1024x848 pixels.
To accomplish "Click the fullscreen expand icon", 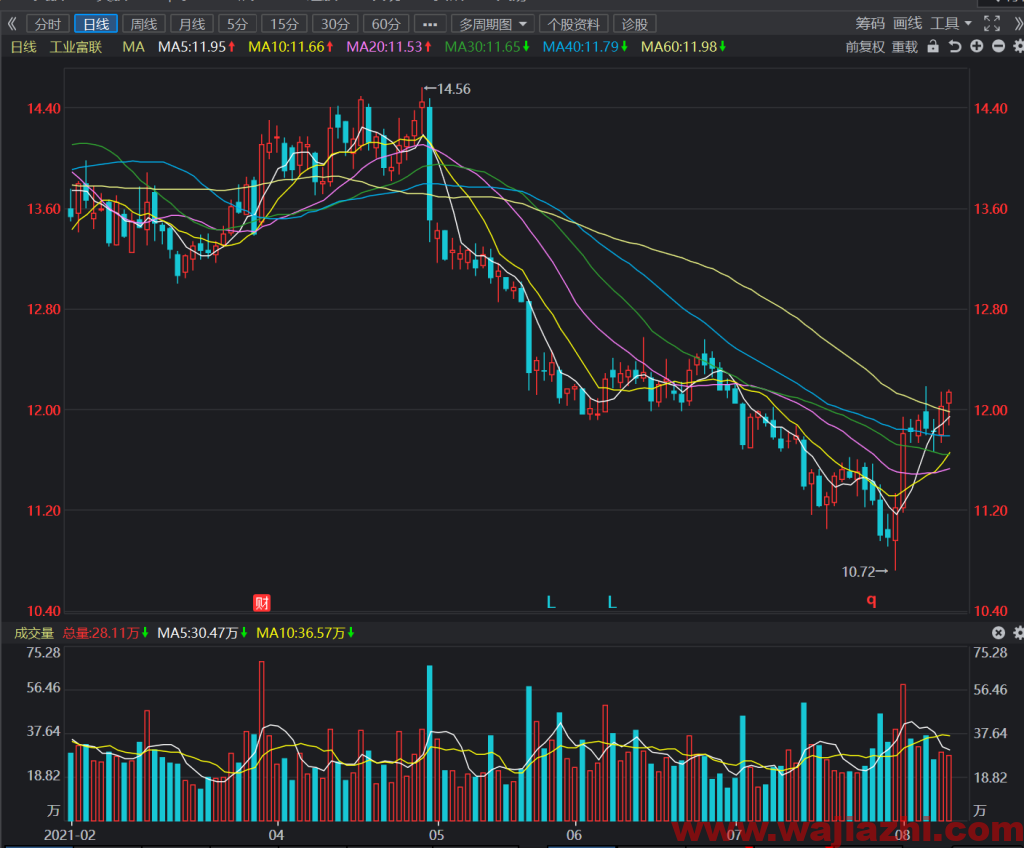I will click(x=992, y=24).
